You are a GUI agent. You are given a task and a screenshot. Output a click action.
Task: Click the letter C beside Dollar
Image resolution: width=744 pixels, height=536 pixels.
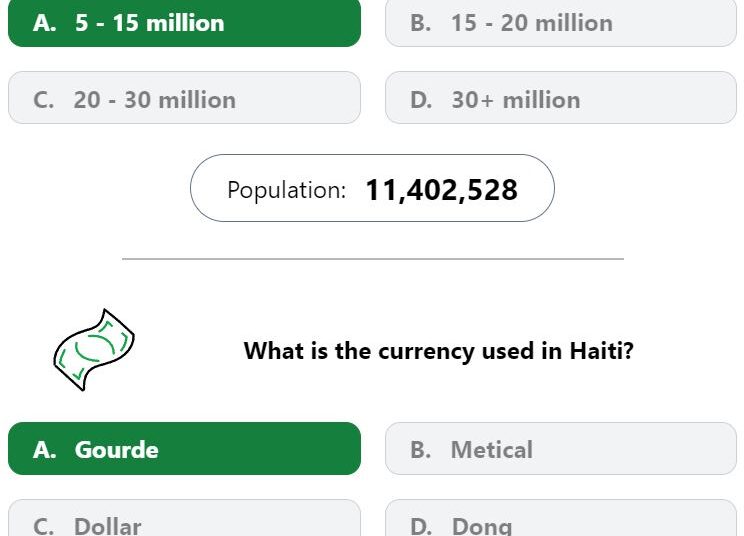tap(44, 525)
